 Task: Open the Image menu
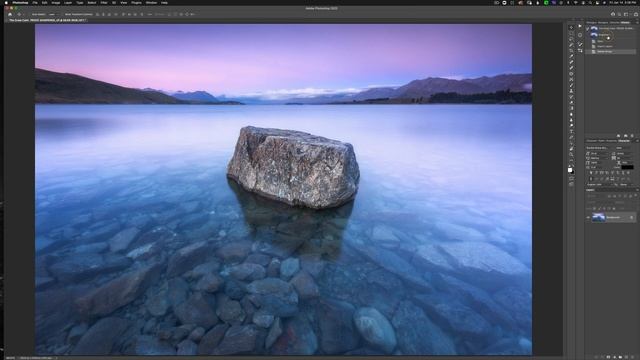coord(56,2)
